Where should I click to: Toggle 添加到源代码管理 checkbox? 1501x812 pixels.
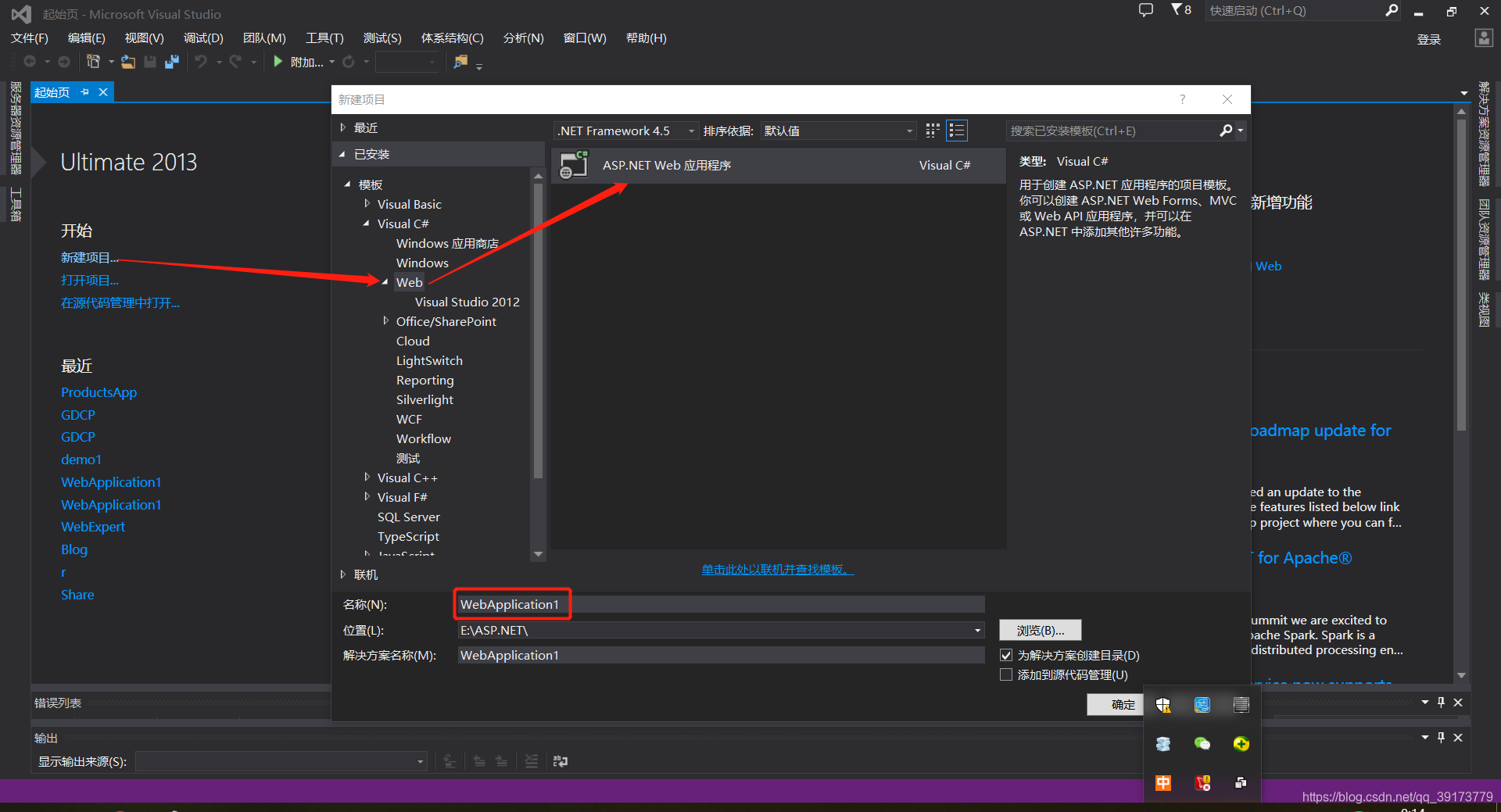pyautogui.click(x=1006, y=674)
